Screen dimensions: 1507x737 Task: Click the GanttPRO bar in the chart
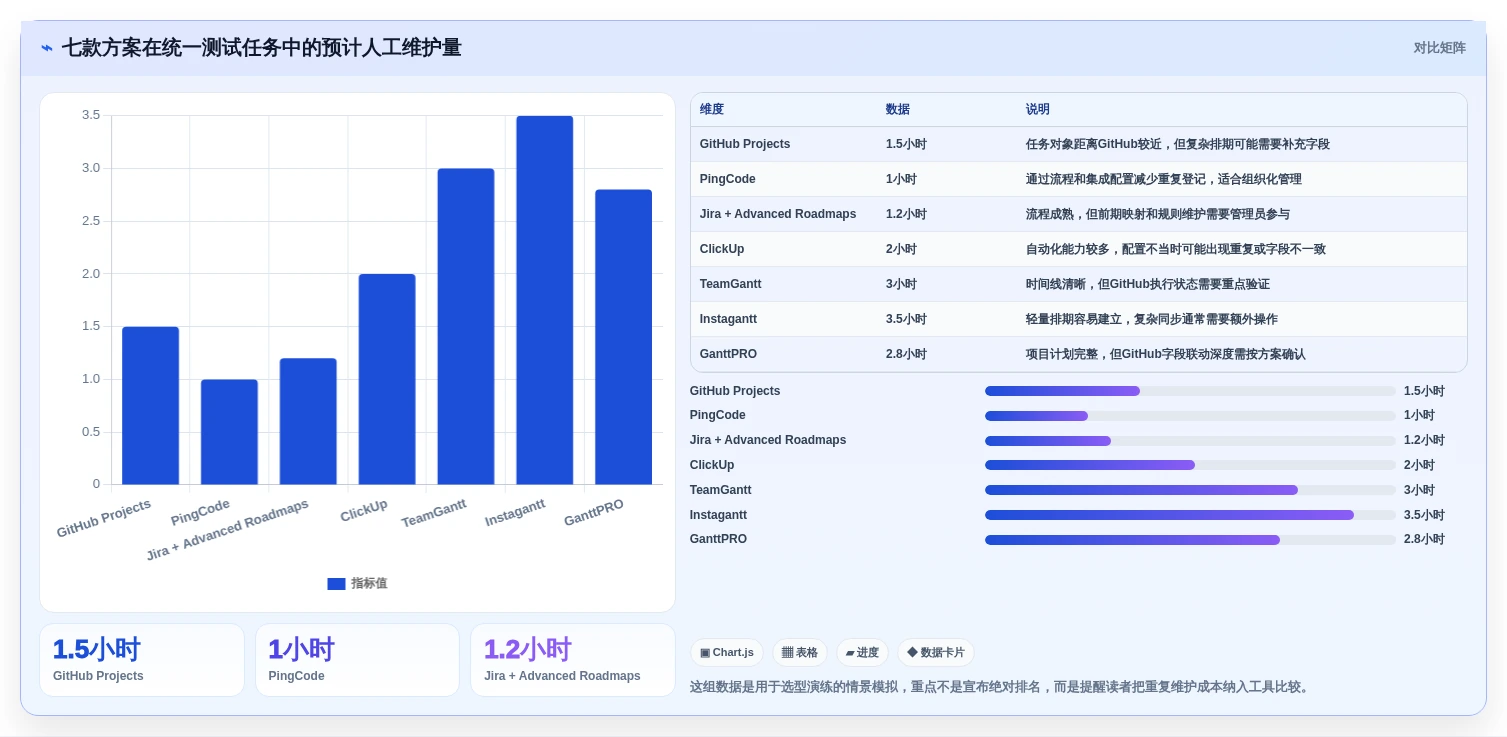(x=623, y=337)
